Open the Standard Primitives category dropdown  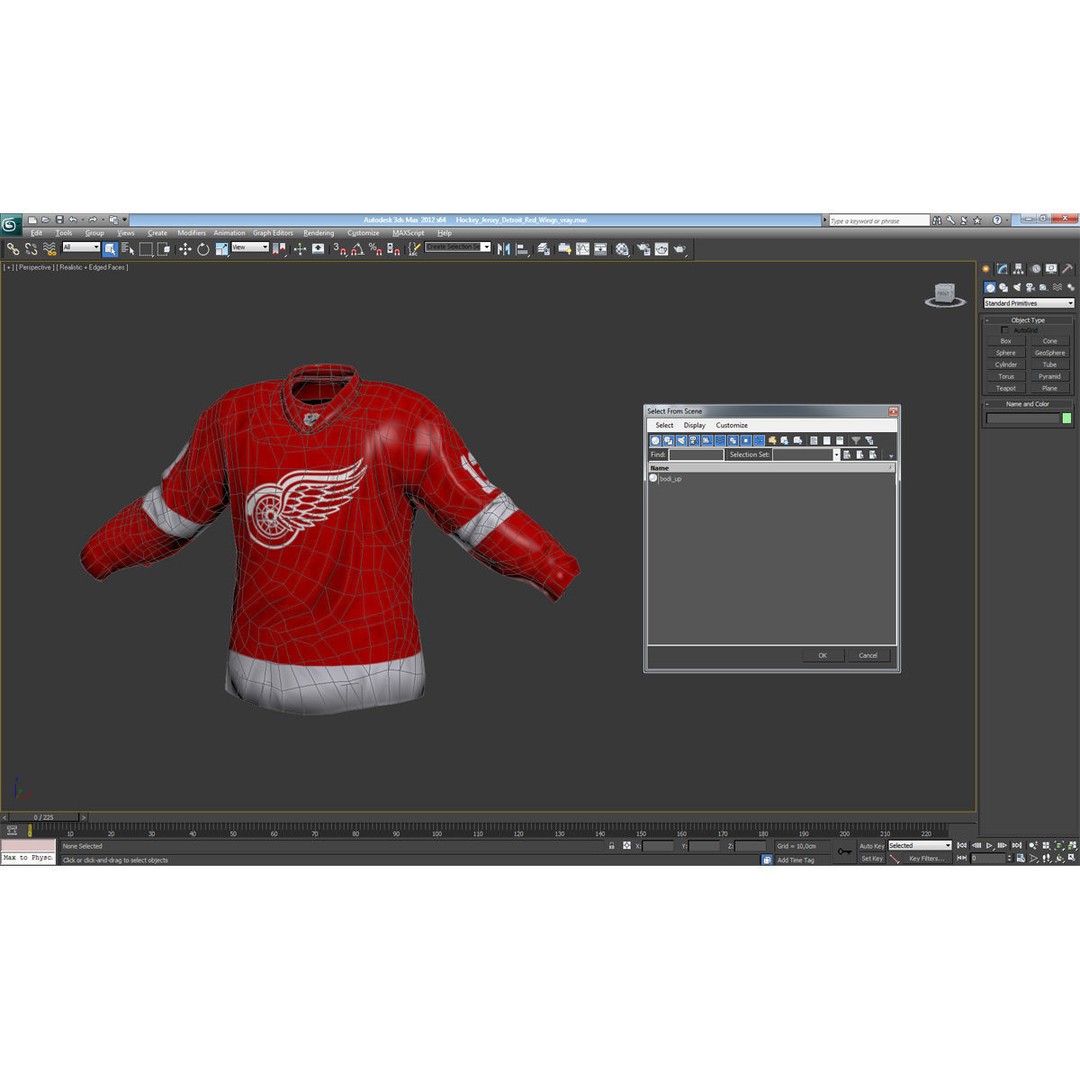(x=1028, y=303)
